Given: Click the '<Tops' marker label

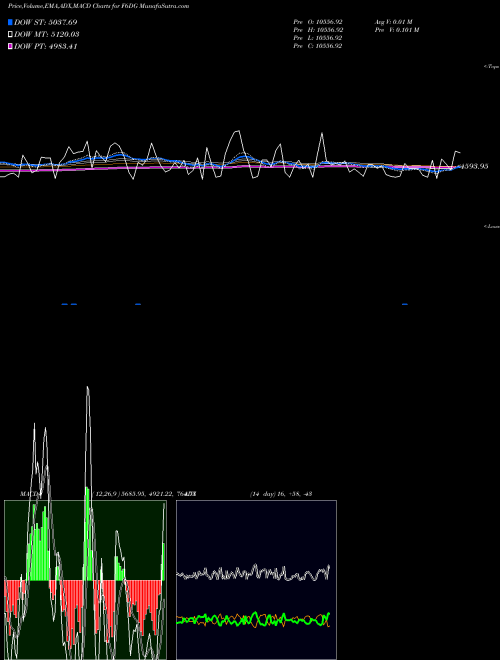Looking at the screenshot, I should point(492,67).
